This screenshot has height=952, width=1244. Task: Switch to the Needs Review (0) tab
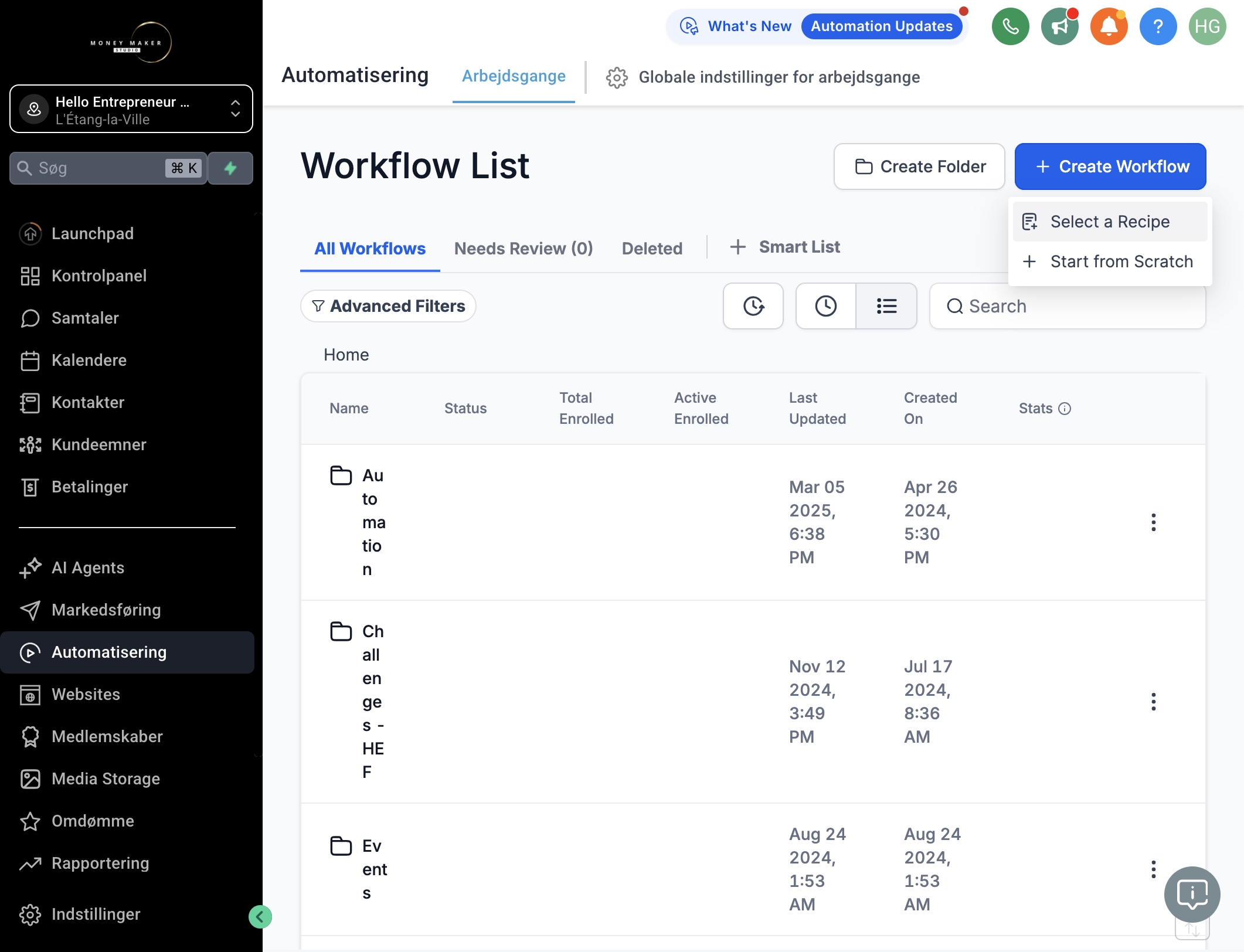(524, 249)
